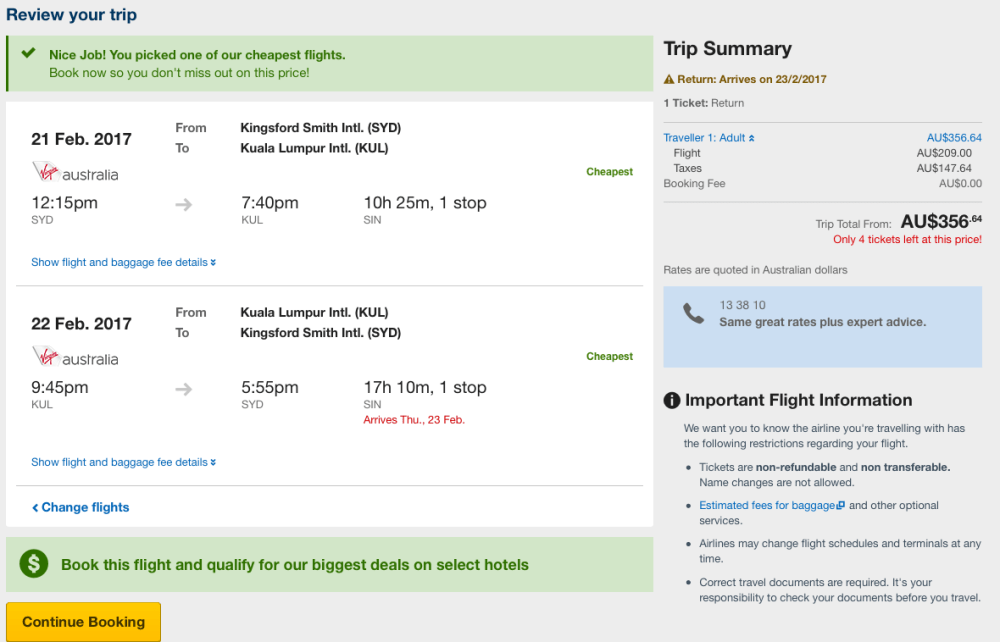Expand flight and baggage fee details for 21 Feb

click(x=123, y=263)
